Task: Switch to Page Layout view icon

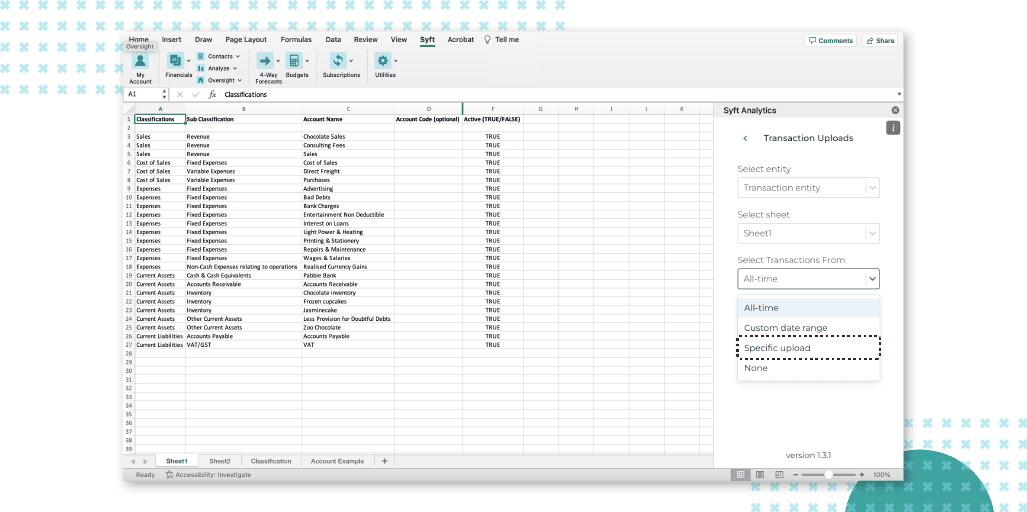Action: tap(760, 475)
